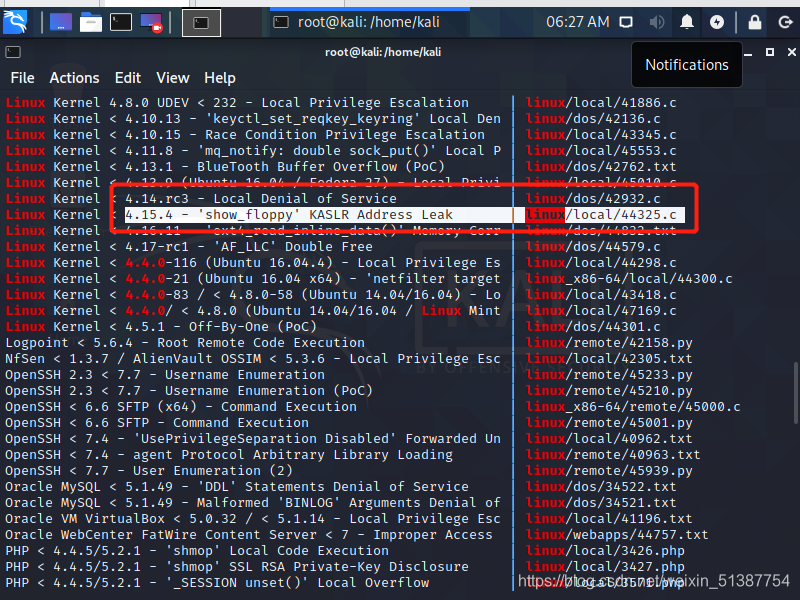Open the Help menu
The width and height of the screenshot is (800, 600).
[220, 78]
